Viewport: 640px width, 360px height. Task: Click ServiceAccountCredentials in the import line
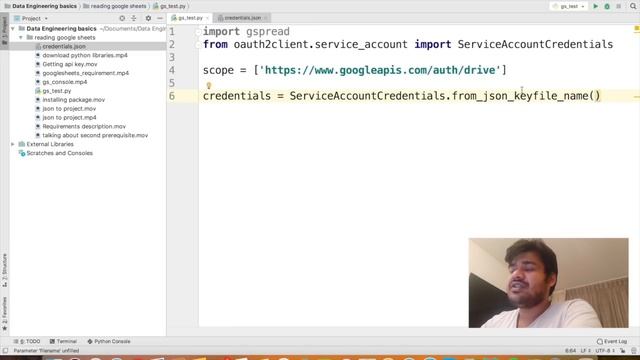click(535, 44)
